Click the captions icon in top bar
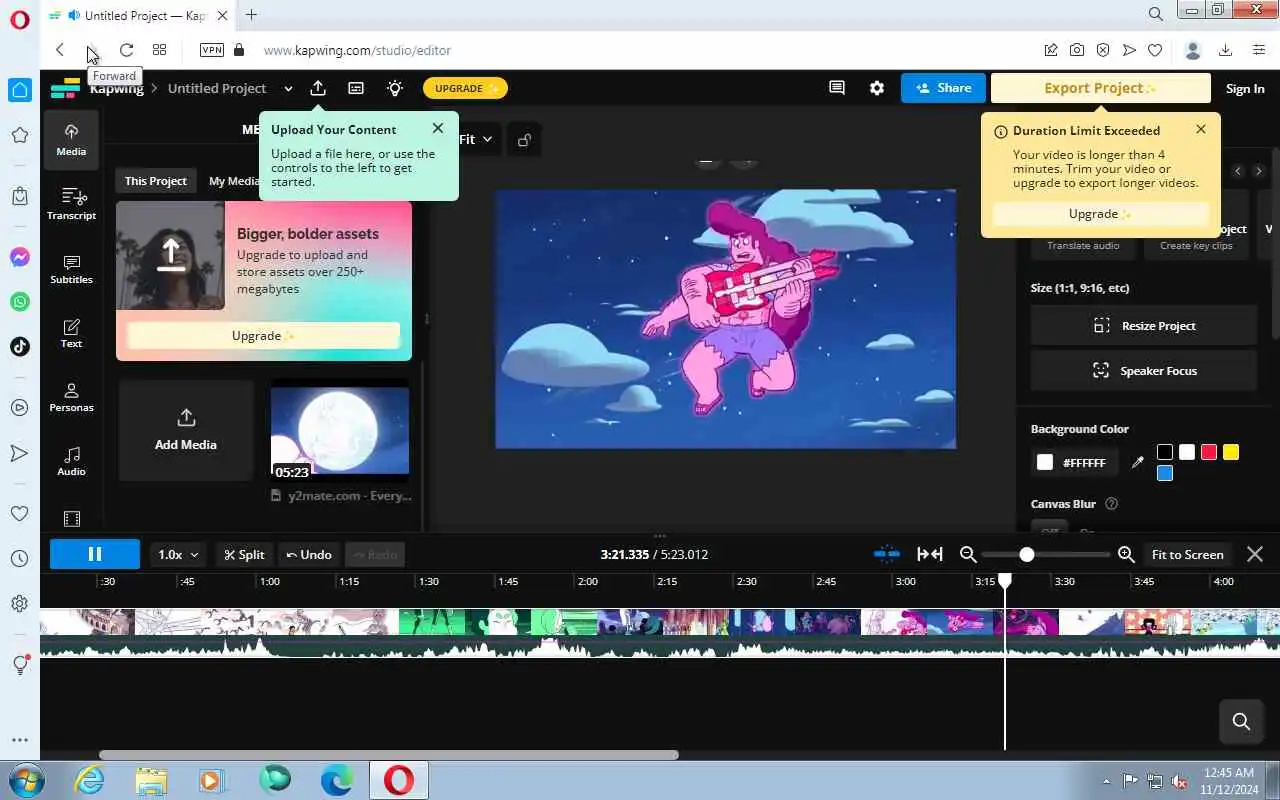 [x=356, y=88]
